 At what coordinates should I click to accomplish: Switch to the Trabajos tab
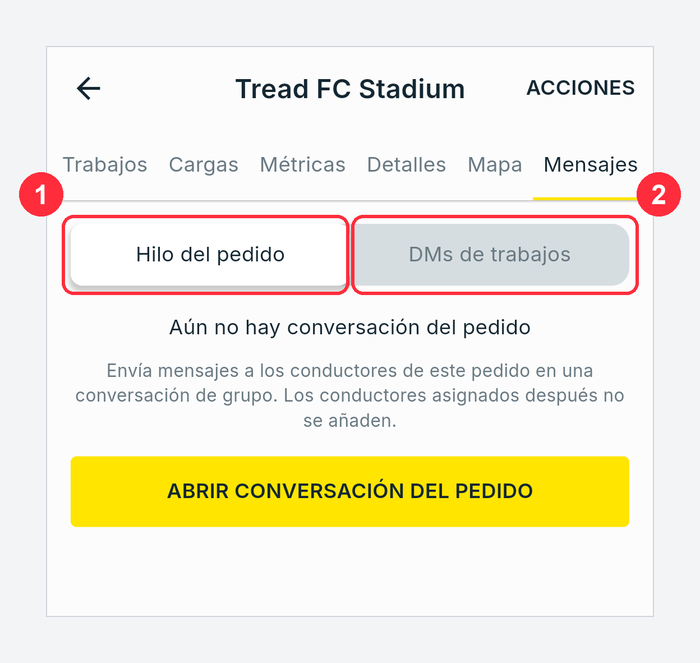coord(105,165)
